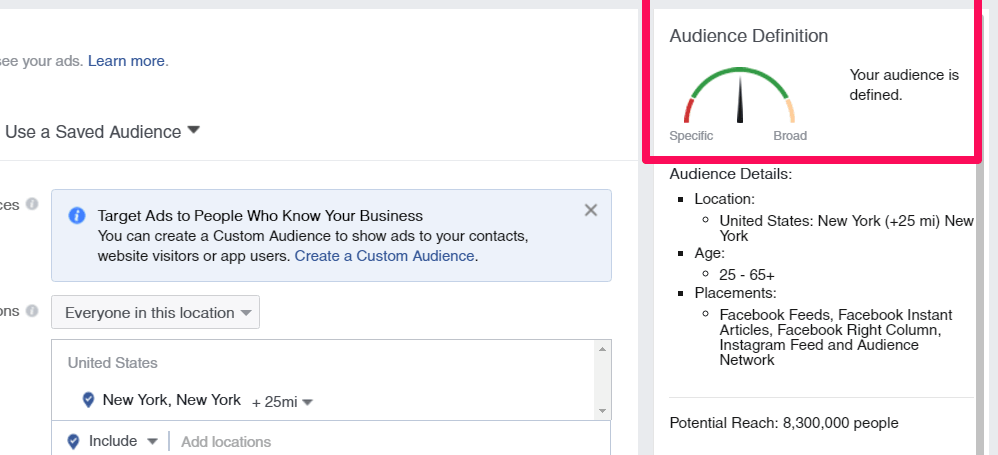Image resolution: width=998 pixels, height=455 pixels.
Task: Click the blue info icon in the Custom Audience notice
Action: tap(77, 216)
